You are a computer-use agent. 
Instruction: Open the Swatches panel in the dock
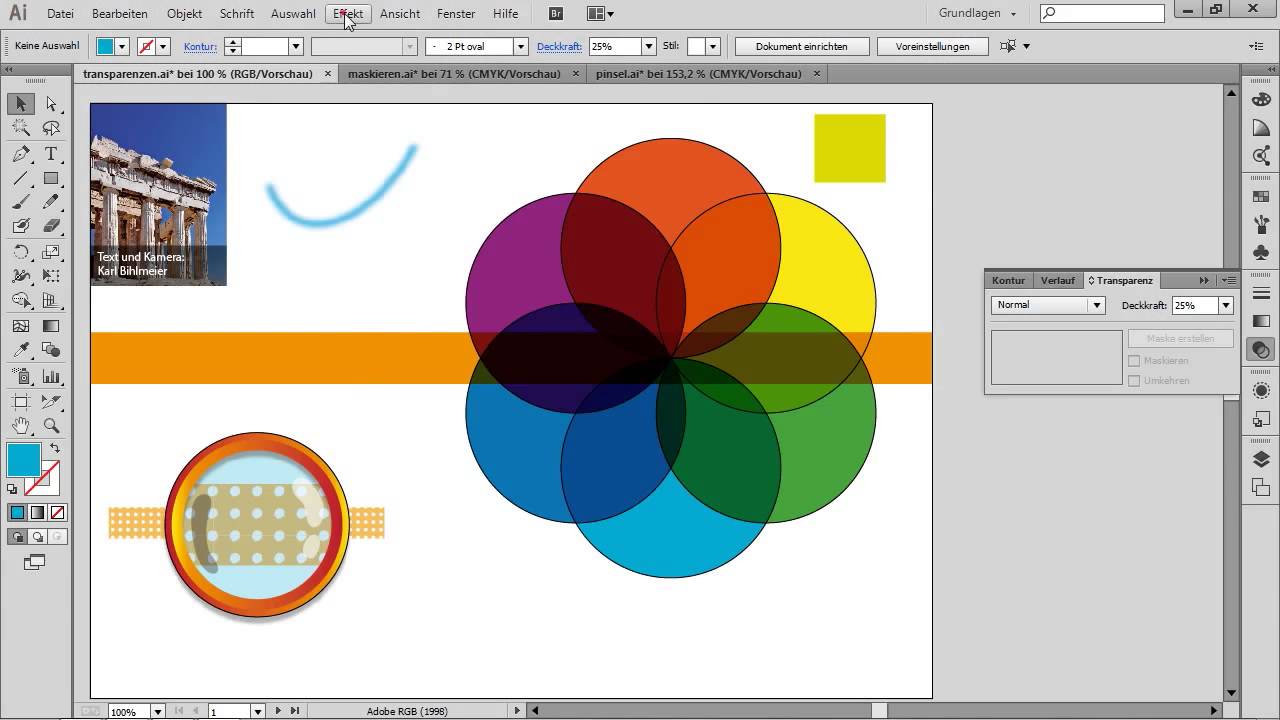tap(1261, 196)
